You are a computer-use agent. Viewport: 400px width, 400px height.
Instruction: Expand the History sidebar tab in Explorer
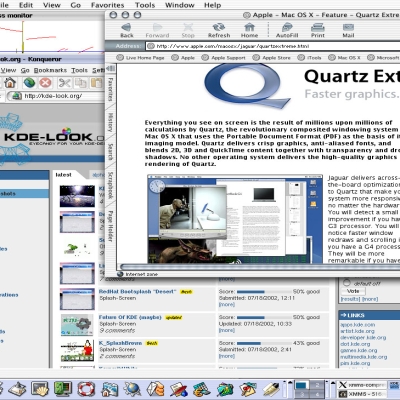pos(110,122)
